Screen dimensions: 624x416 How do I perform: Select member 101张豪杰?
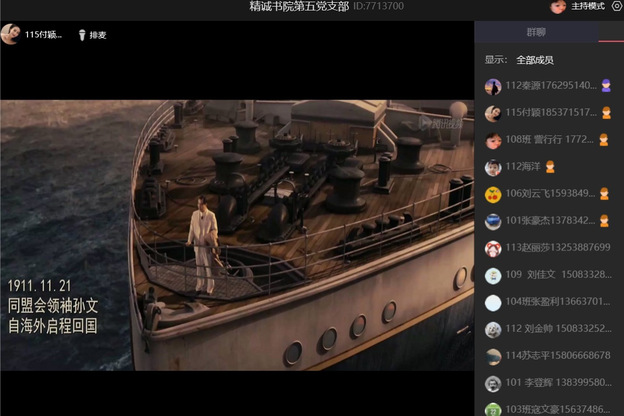click(x=549, y=221)
